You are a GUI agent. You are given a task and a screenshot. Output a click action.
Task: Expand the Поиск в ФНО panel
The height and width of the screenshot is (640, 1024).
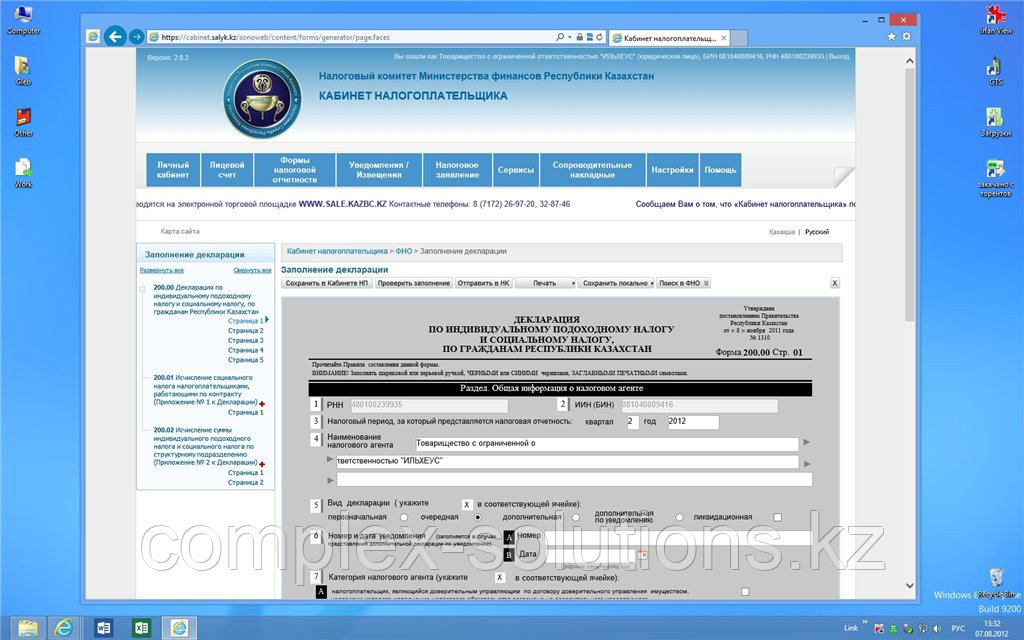coord(683,283)
